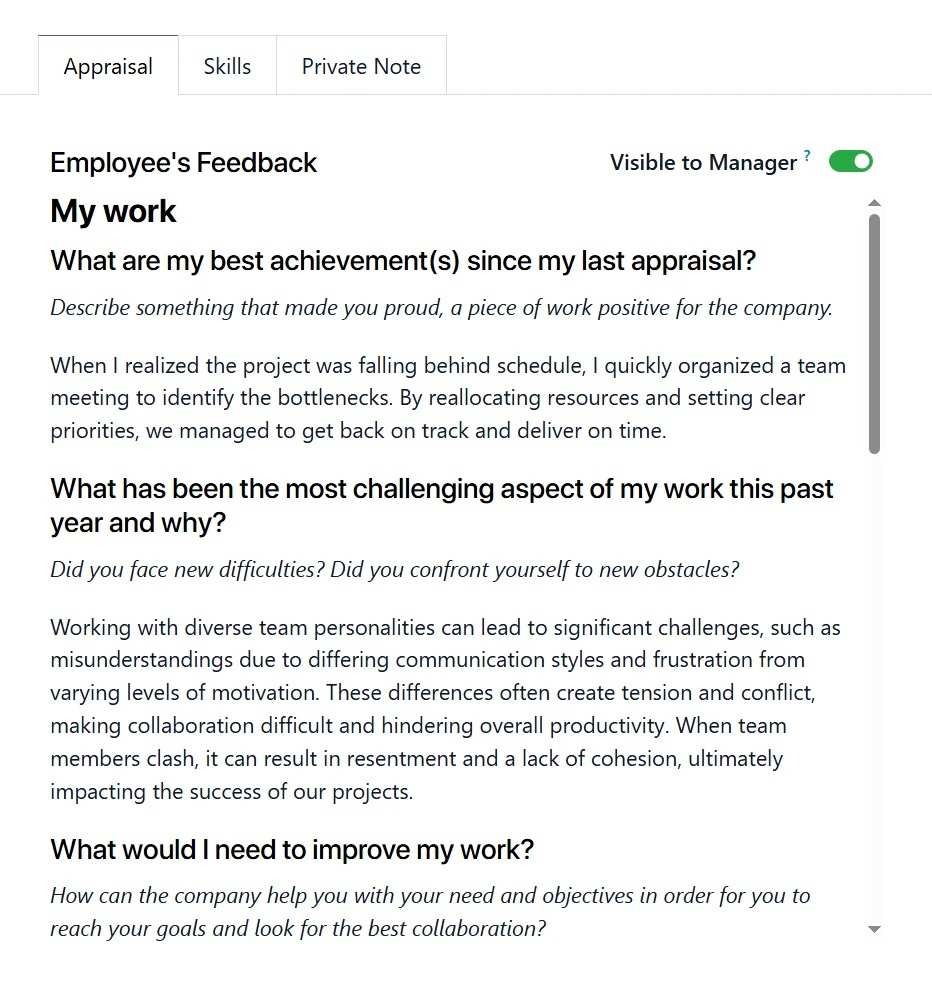Disable the Visible to Manager toggle
The image size is (932, 988).
[851, 162]
